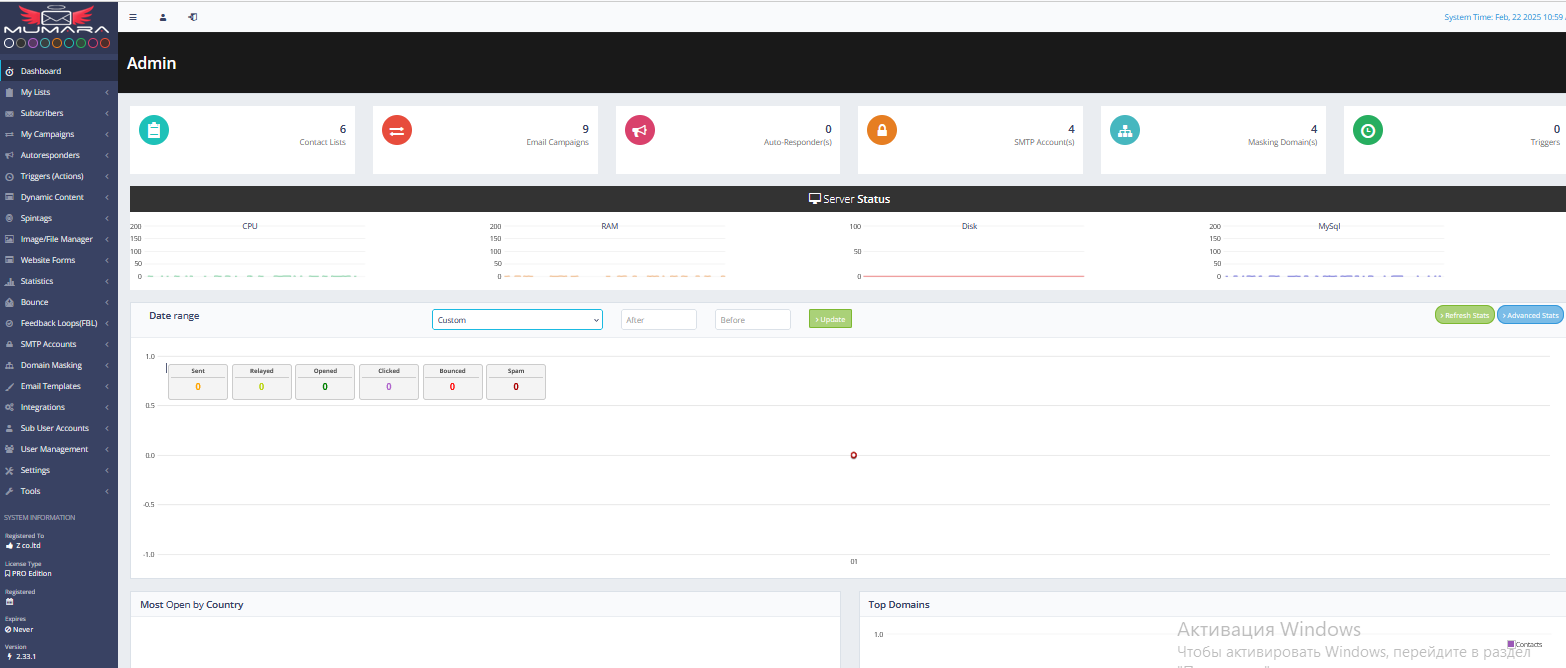The width and height of the screenshot is (1566, 668).
Task: Select Dashboard in the sidebar
Action: click(x=41, y=71)
